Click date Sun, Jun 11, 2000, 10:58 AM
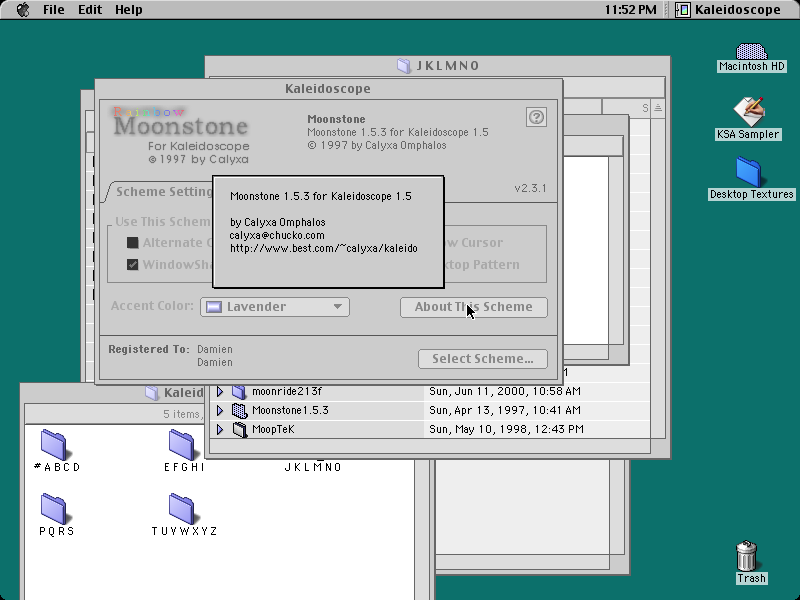This screenshot has height=600, width=800. pyautogui.click(x=505, y=391)
